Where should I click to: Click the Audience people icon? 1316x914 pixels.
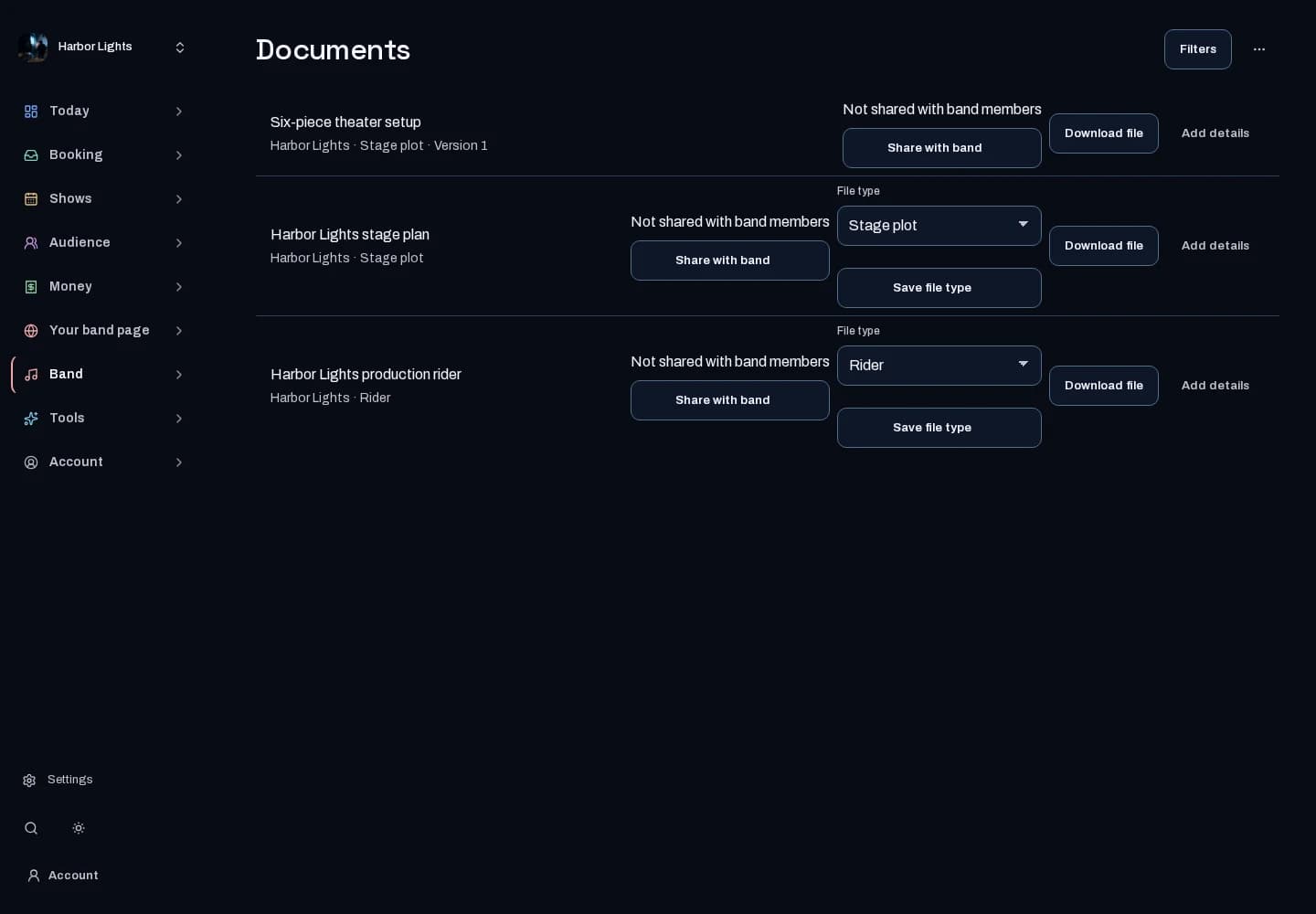coord(31,243)
